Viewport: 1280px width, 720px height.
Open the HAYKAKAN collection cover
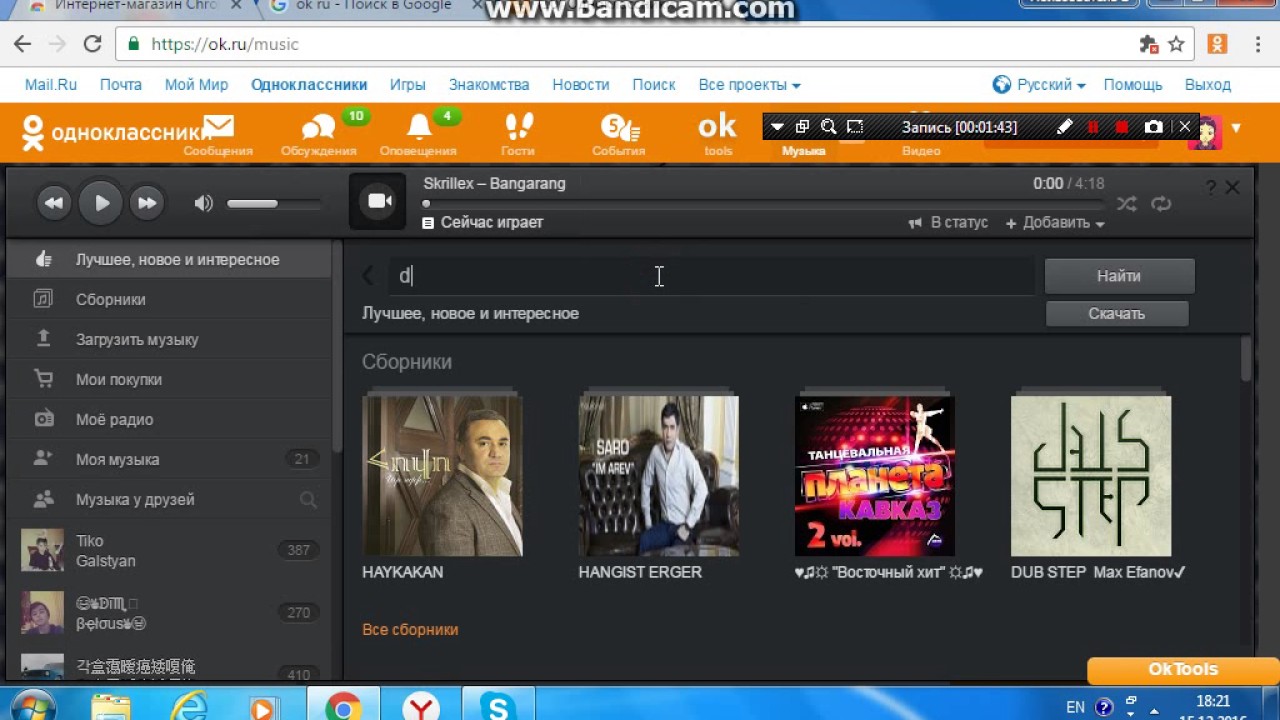442,476
